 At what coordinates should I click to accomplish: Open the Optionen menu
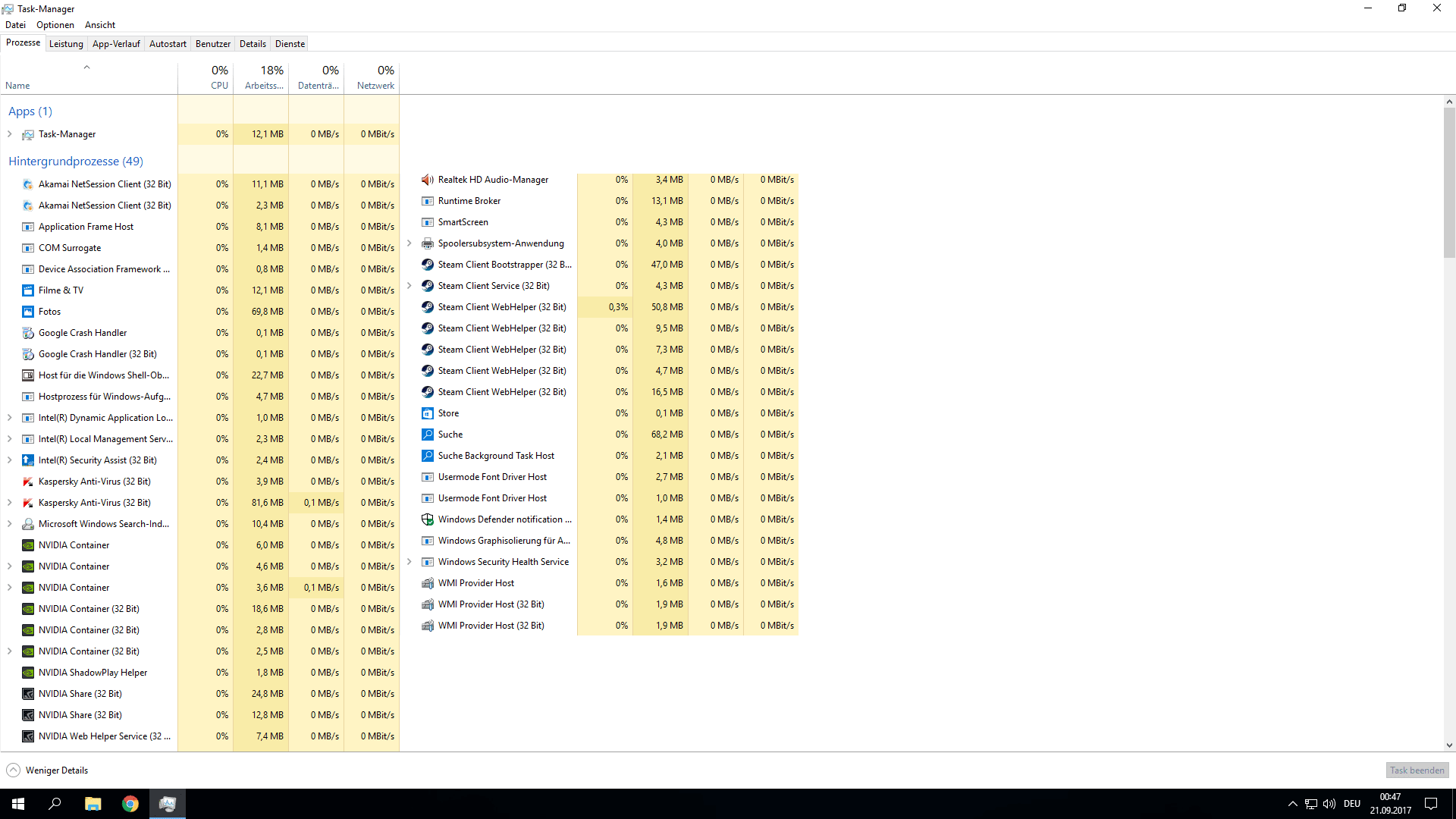(55, 25)
